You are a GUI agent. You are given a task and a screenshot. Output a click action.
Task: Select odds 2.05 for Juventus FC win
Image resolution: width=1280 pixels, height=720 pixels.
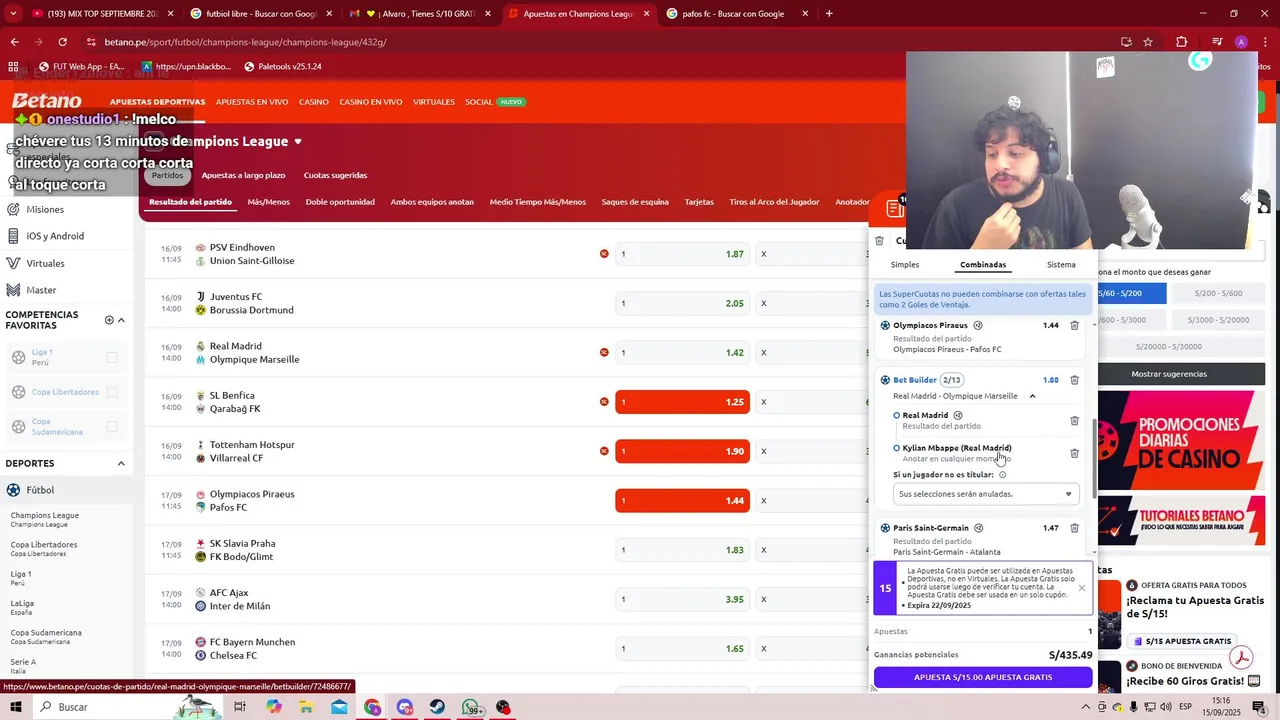[682, 303]
